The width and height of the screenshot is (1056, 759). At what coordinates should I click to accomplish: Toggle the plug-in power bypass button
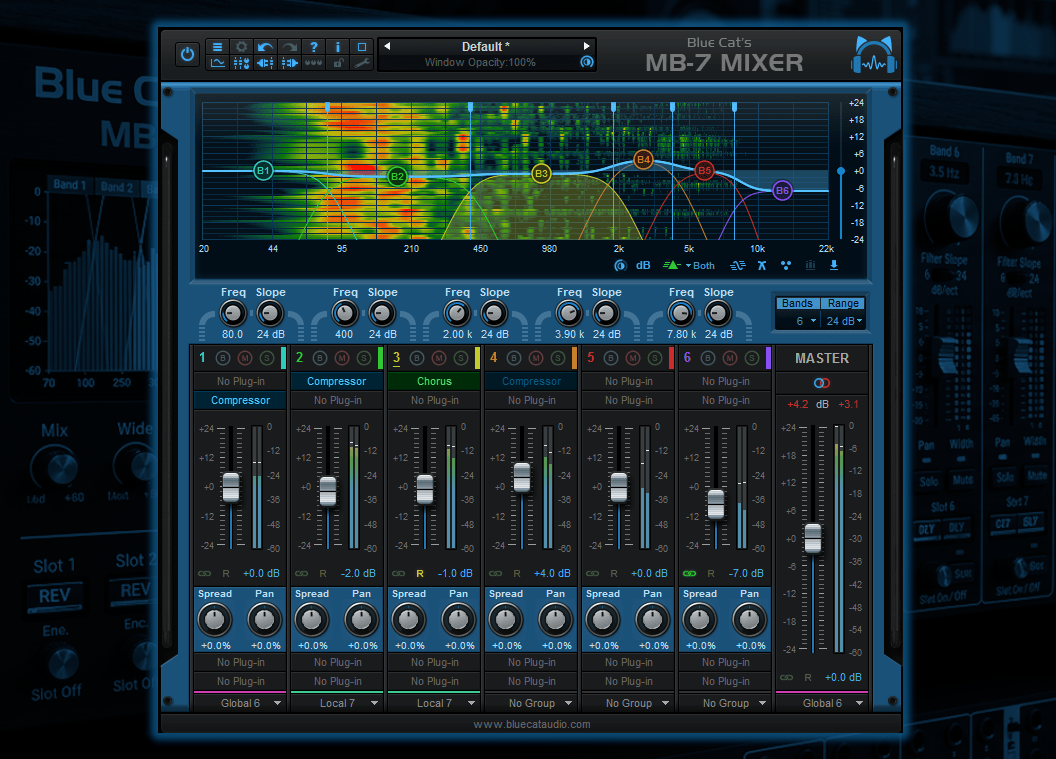(x=187, y=55)
